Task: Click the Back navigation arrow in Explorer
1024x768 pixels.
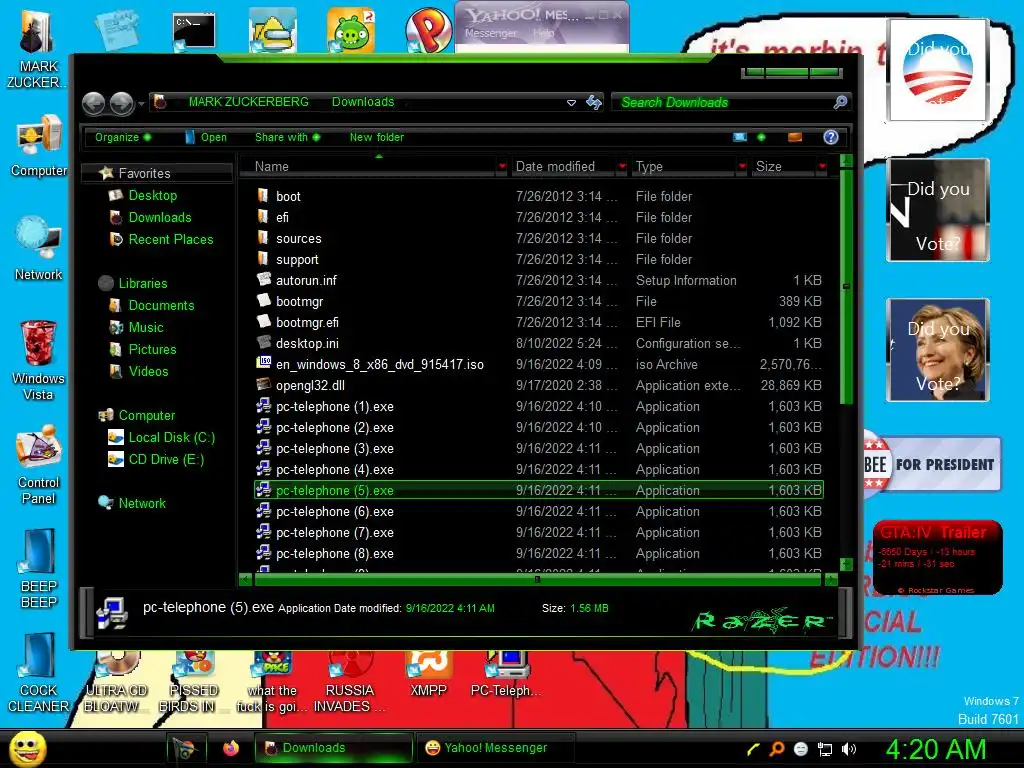Action: (x=93, y=103)
